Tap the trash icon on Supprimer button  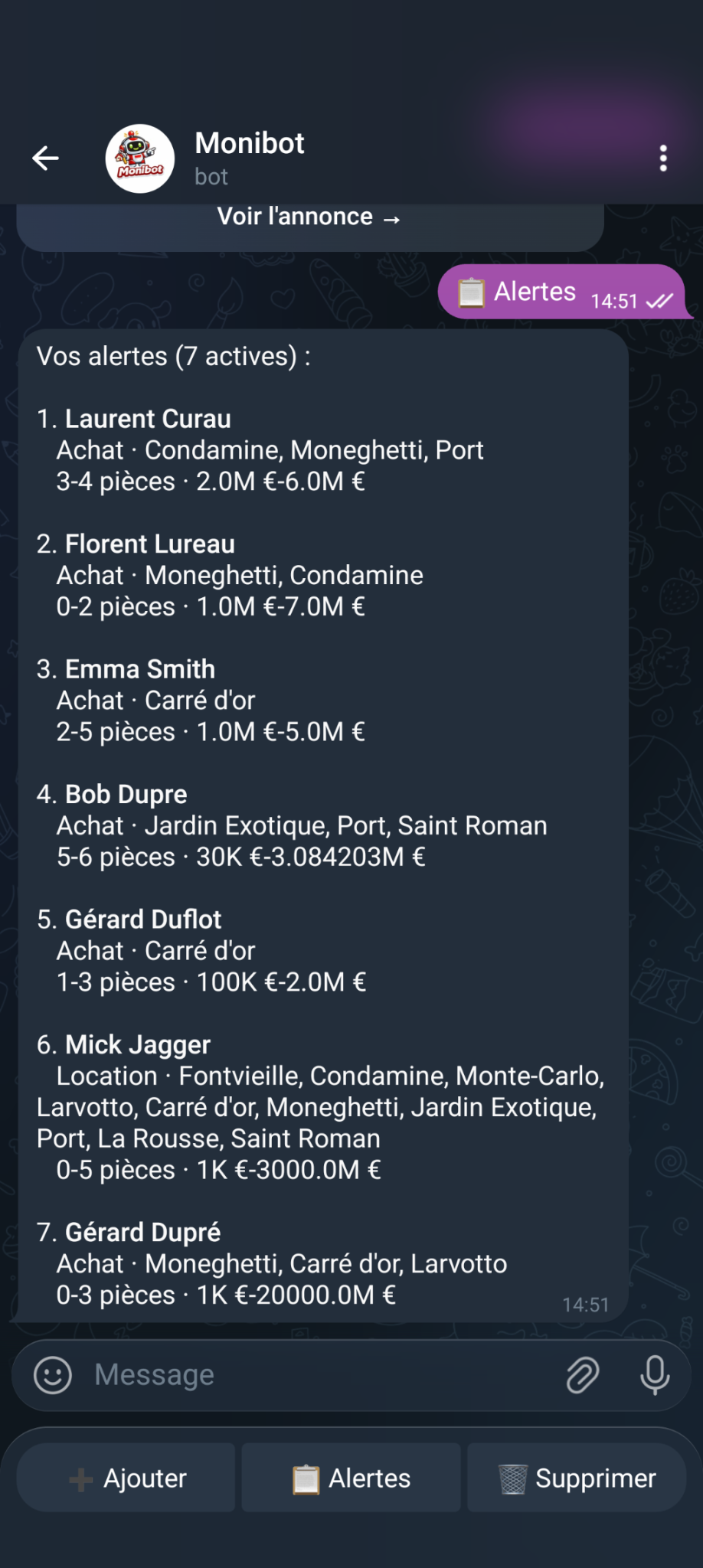[512, 1478]
